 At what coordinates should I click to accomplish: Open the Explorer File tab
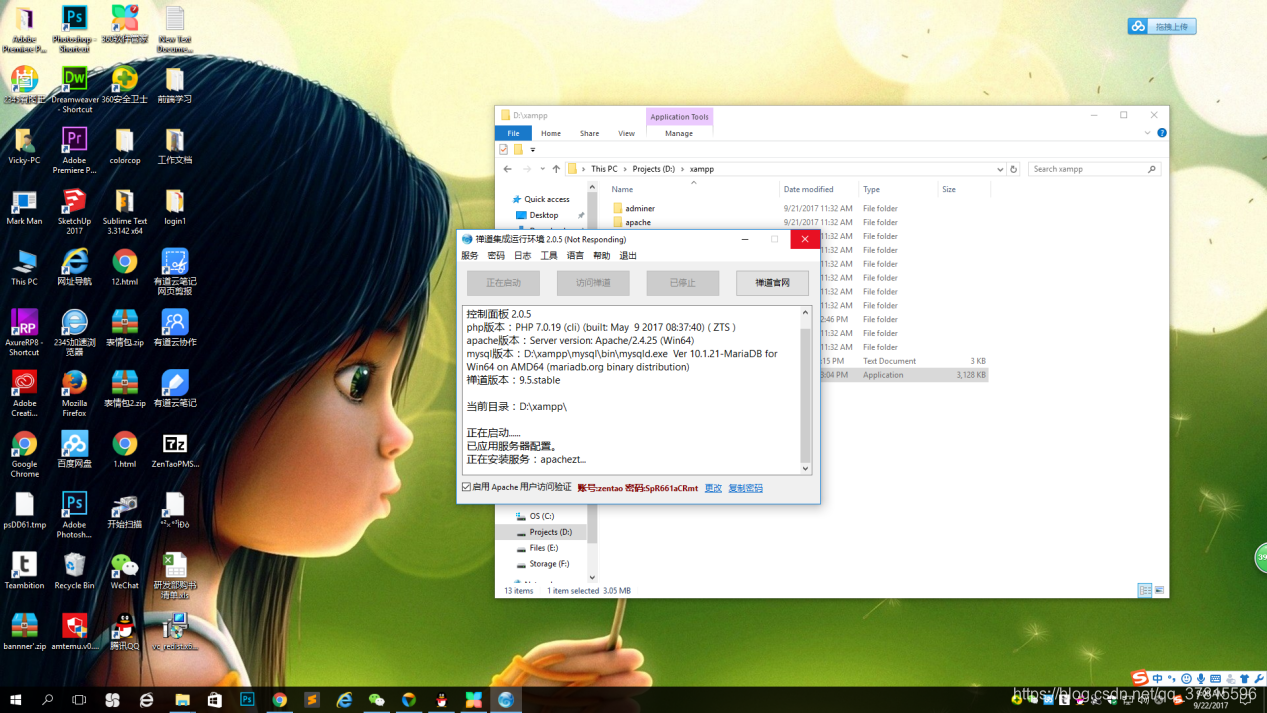513,133
